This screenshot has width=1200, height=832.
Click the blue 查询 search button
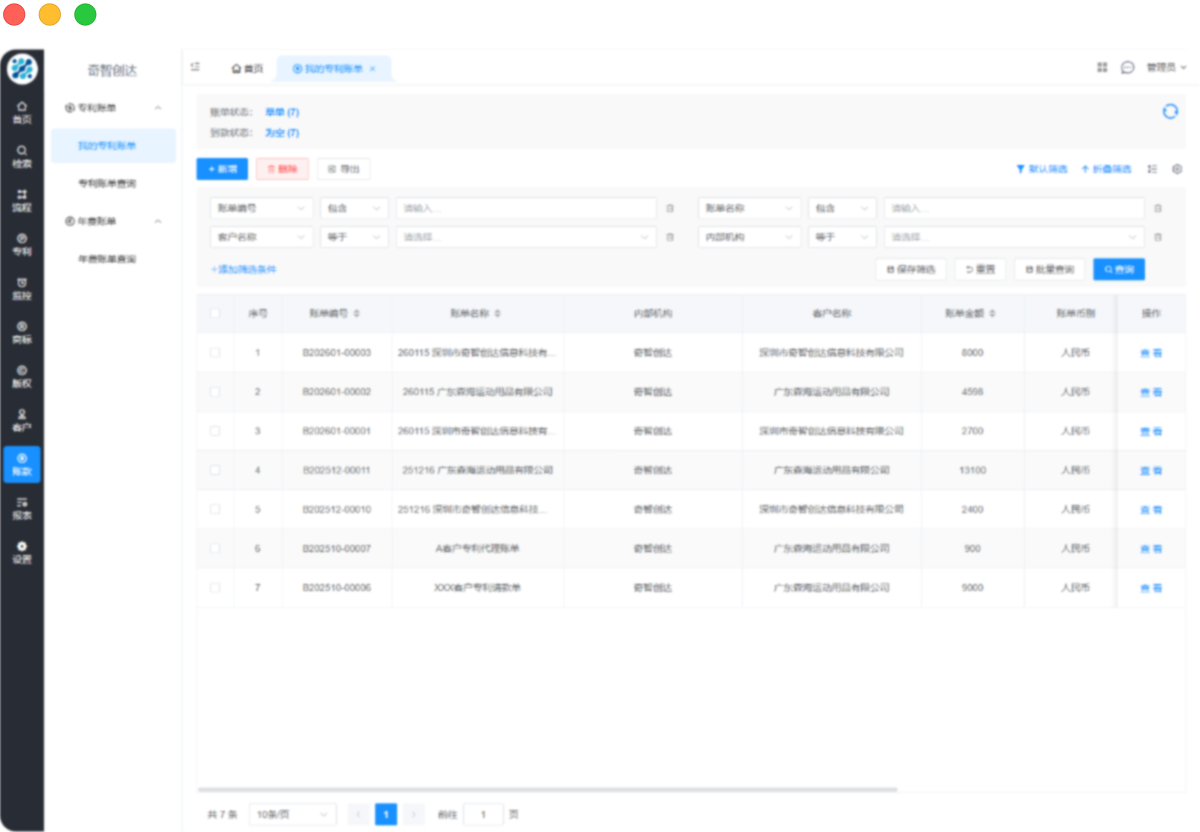(1118, 269)
